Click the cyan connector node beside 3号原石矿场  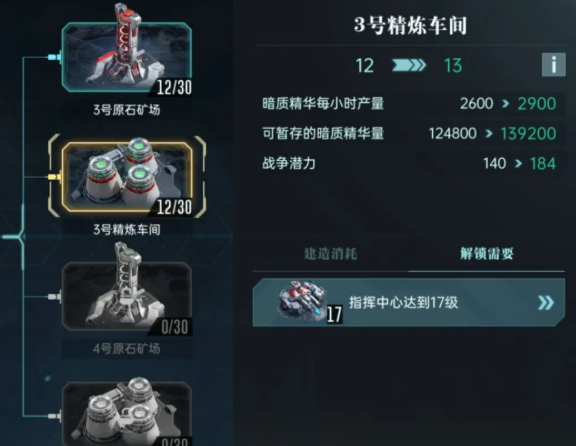(54, 57)
